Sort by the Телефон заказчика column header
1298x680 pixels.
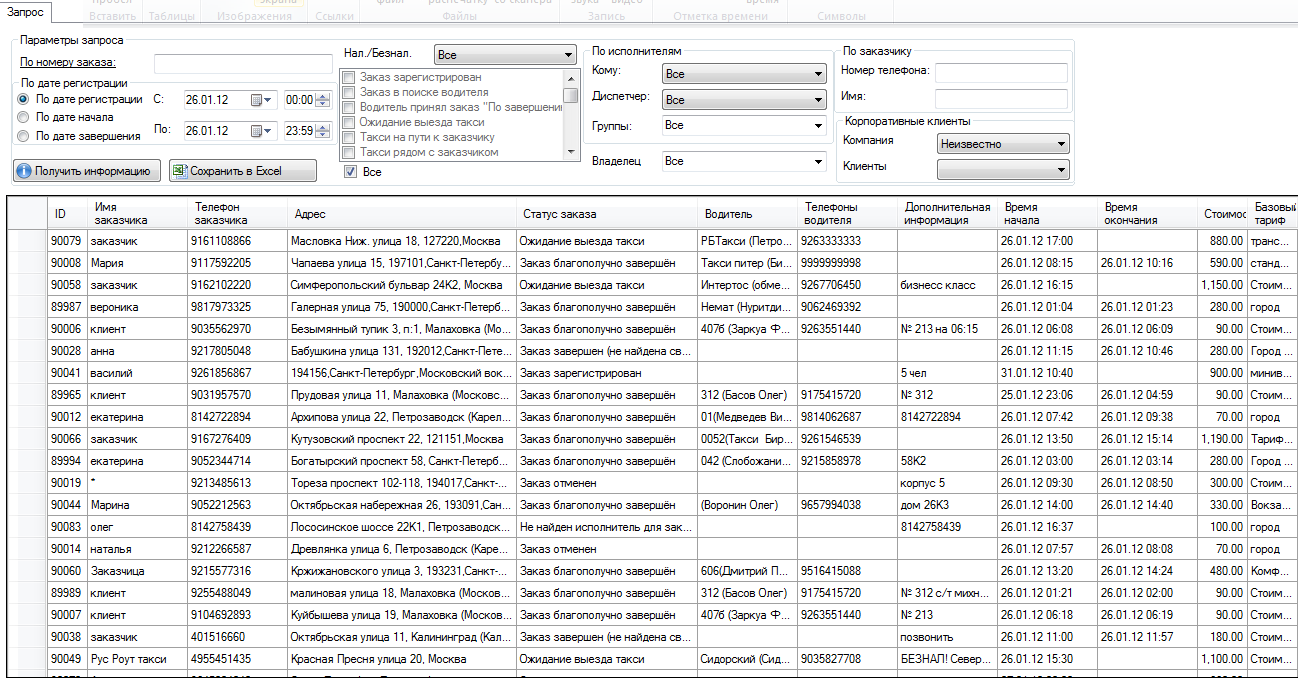(237, 214)
